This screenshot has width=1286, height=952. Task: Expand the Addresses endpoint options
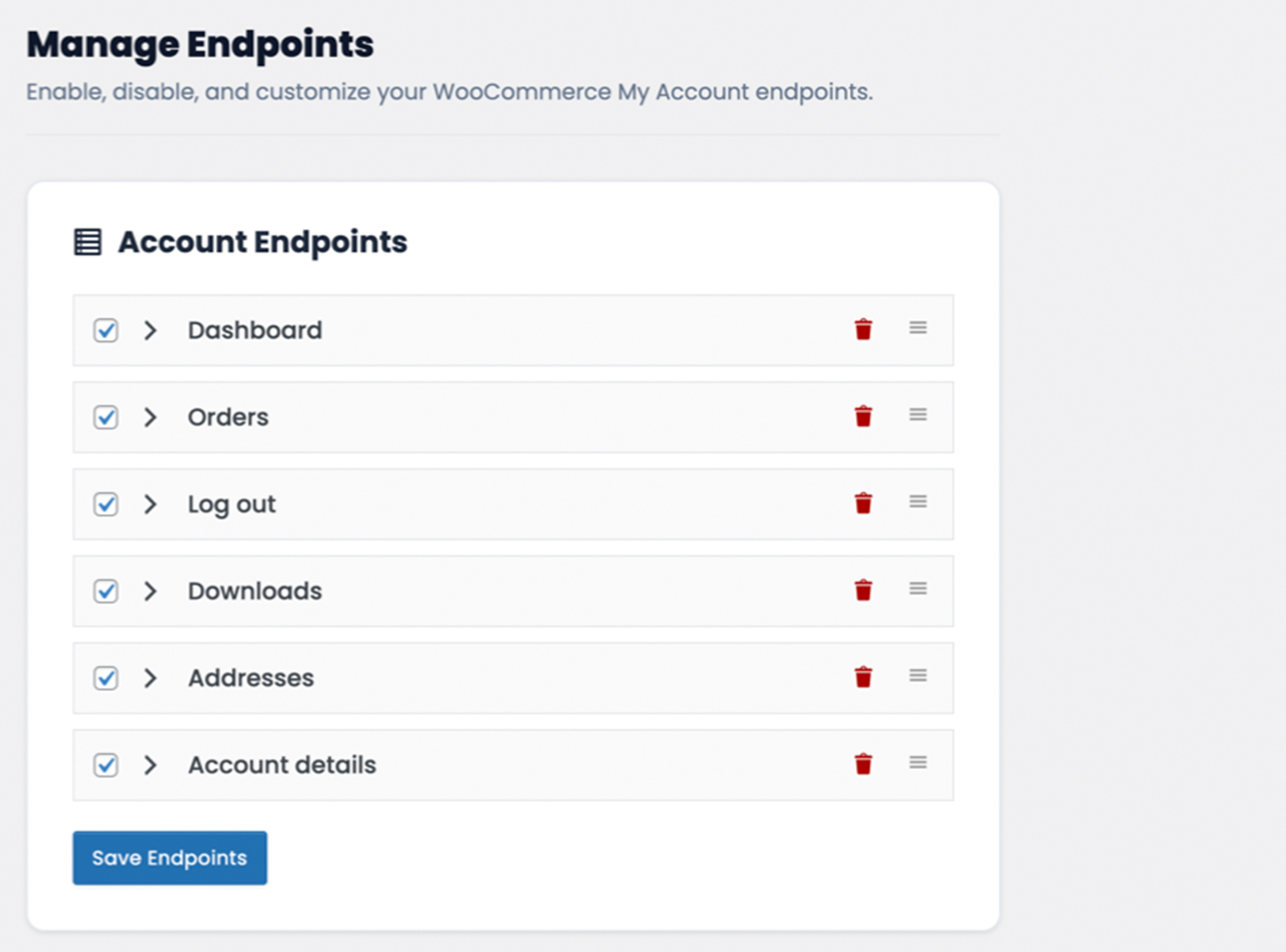(150, 679)
